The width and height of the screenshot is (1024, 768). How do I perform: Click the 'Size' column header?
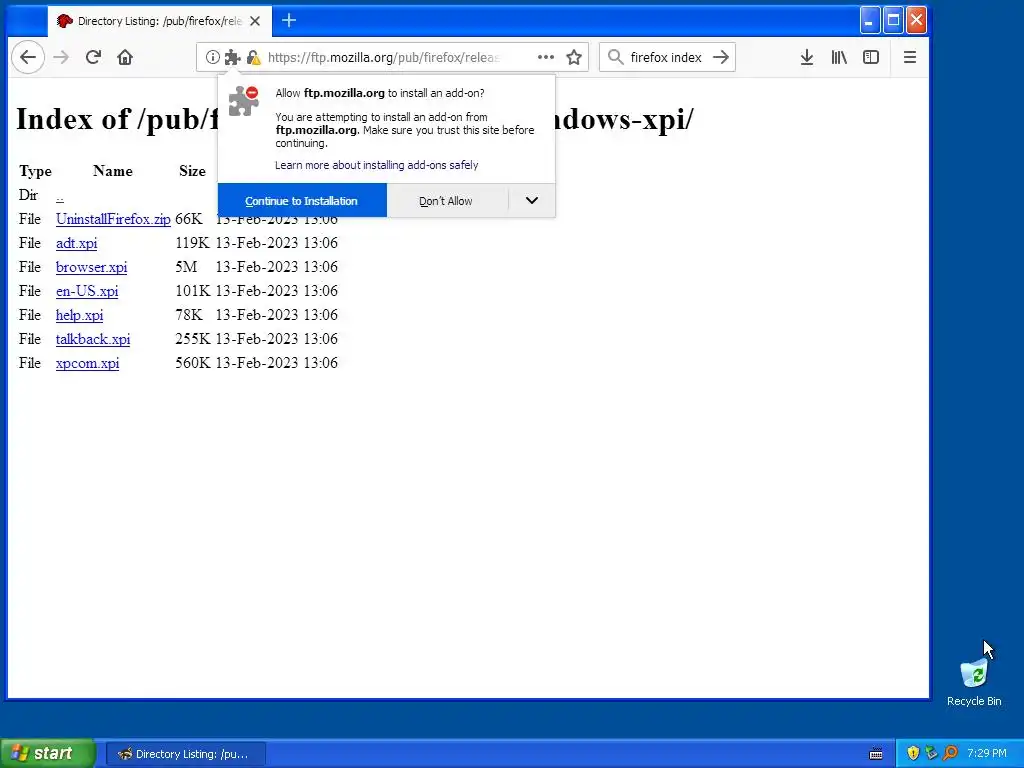(x=192, y=171)
